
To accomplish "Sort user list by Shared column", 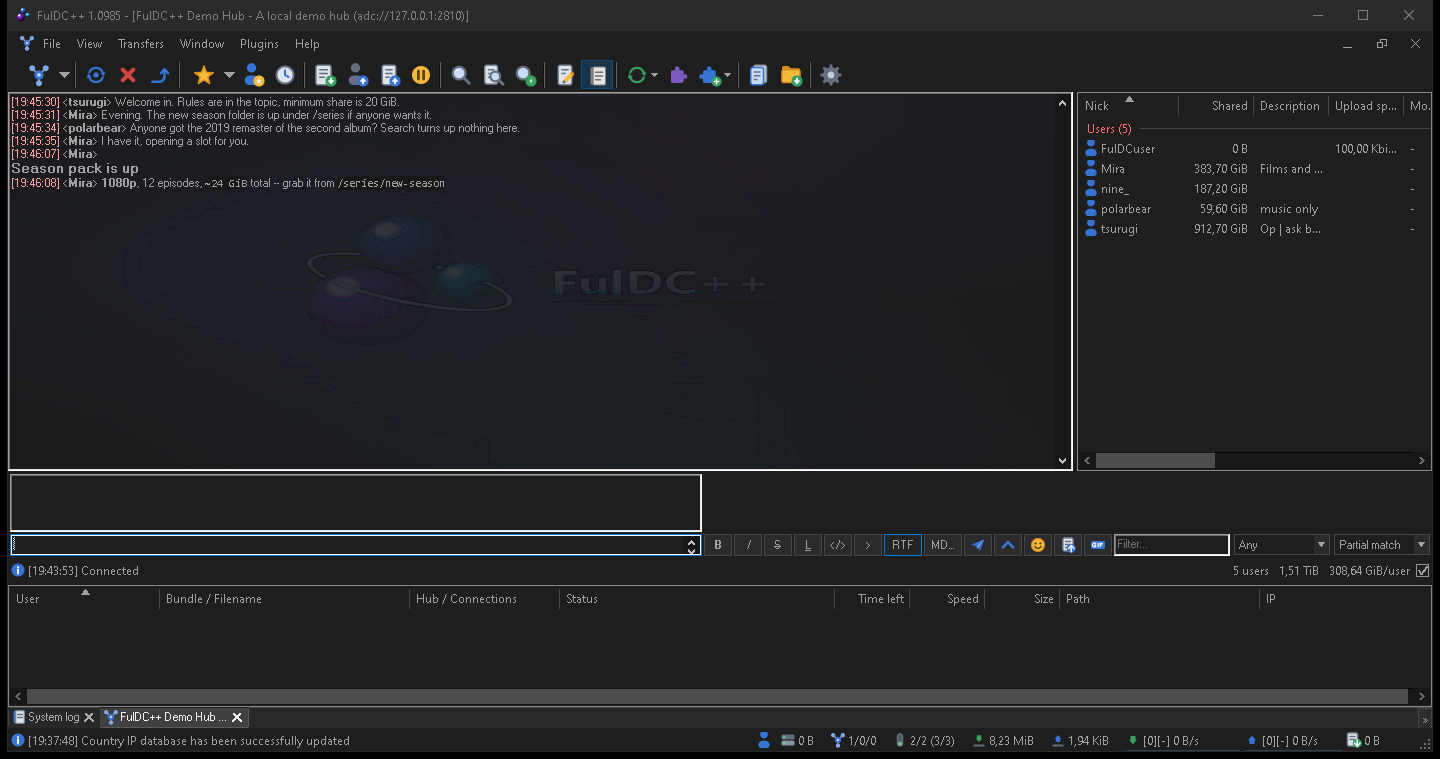I will coord(1216,106).
